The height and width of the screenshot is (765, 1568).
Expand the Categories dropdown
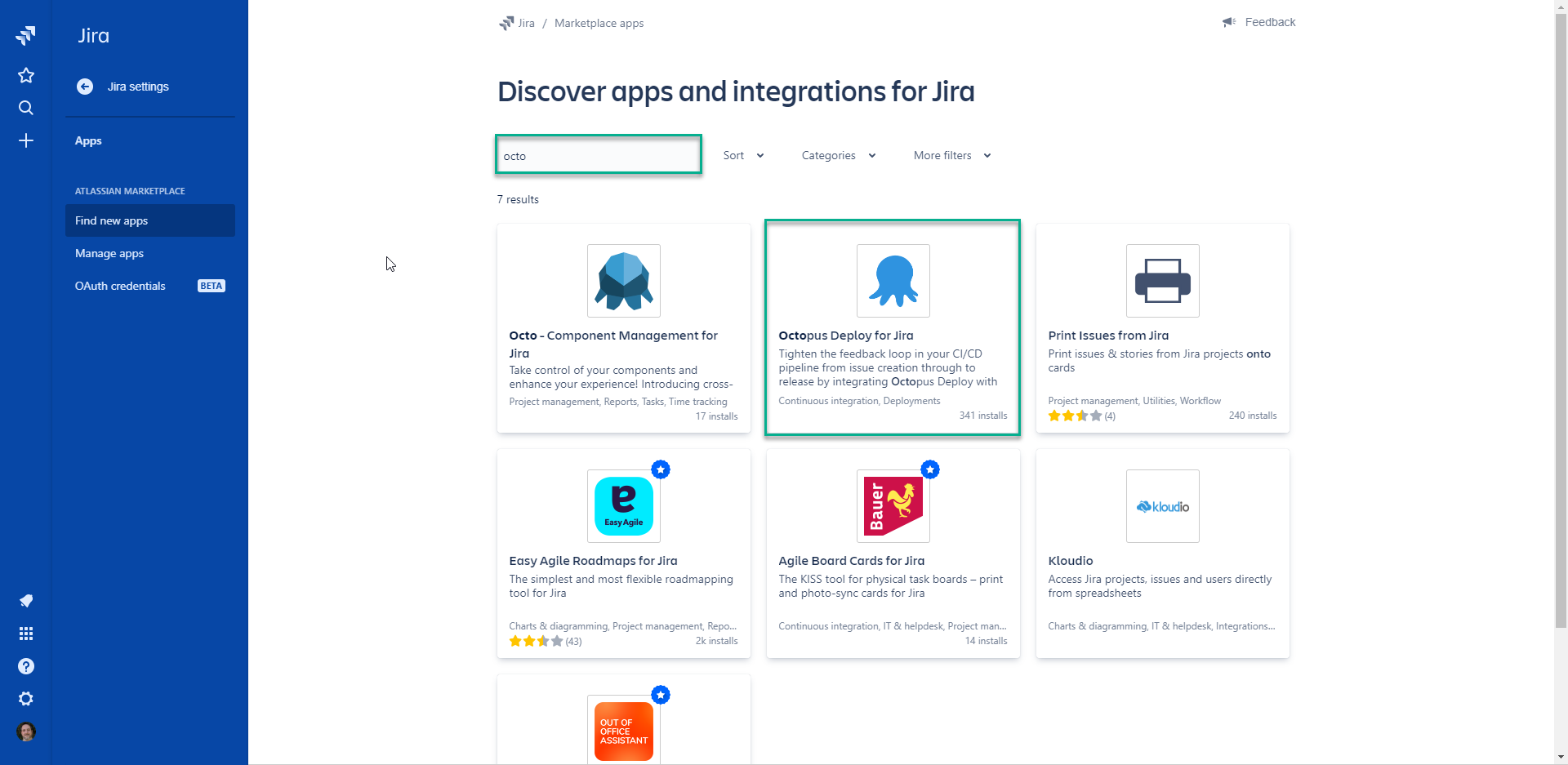[x=837, y=155]
